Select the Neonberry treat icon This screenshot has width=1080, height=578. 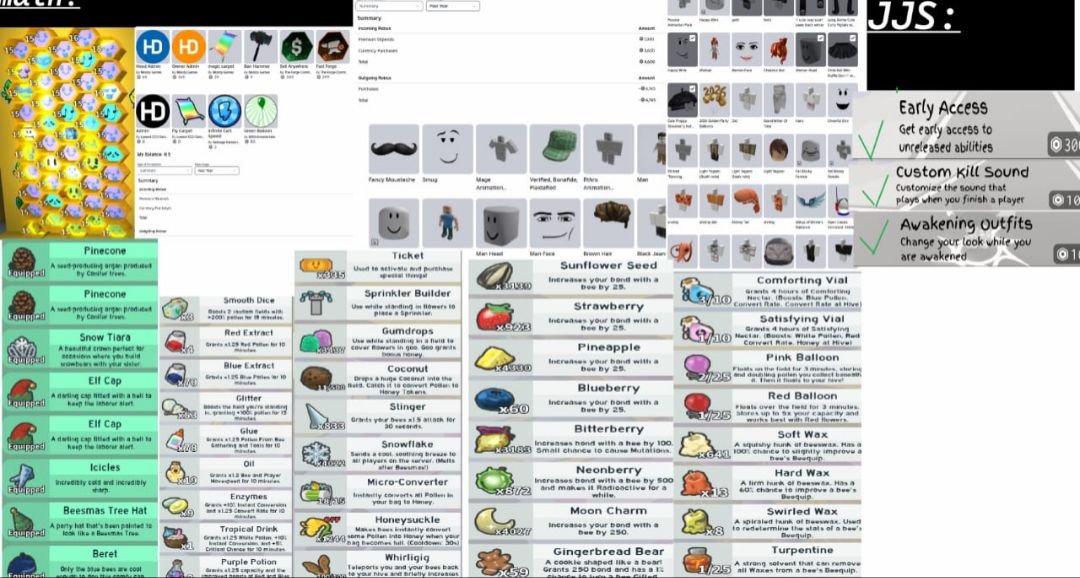[x=496, y=481]
